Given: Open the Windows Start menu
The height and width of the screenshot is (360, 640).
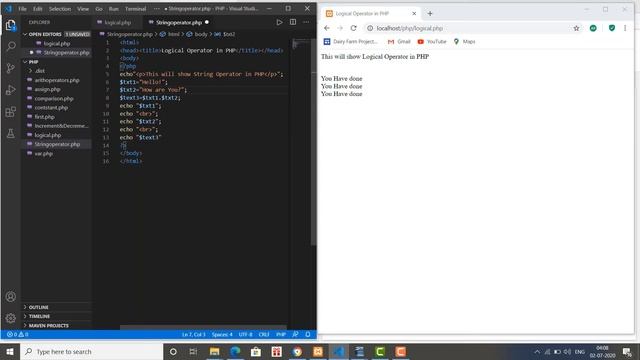Looking at the screenshot, I should [10, 351].
